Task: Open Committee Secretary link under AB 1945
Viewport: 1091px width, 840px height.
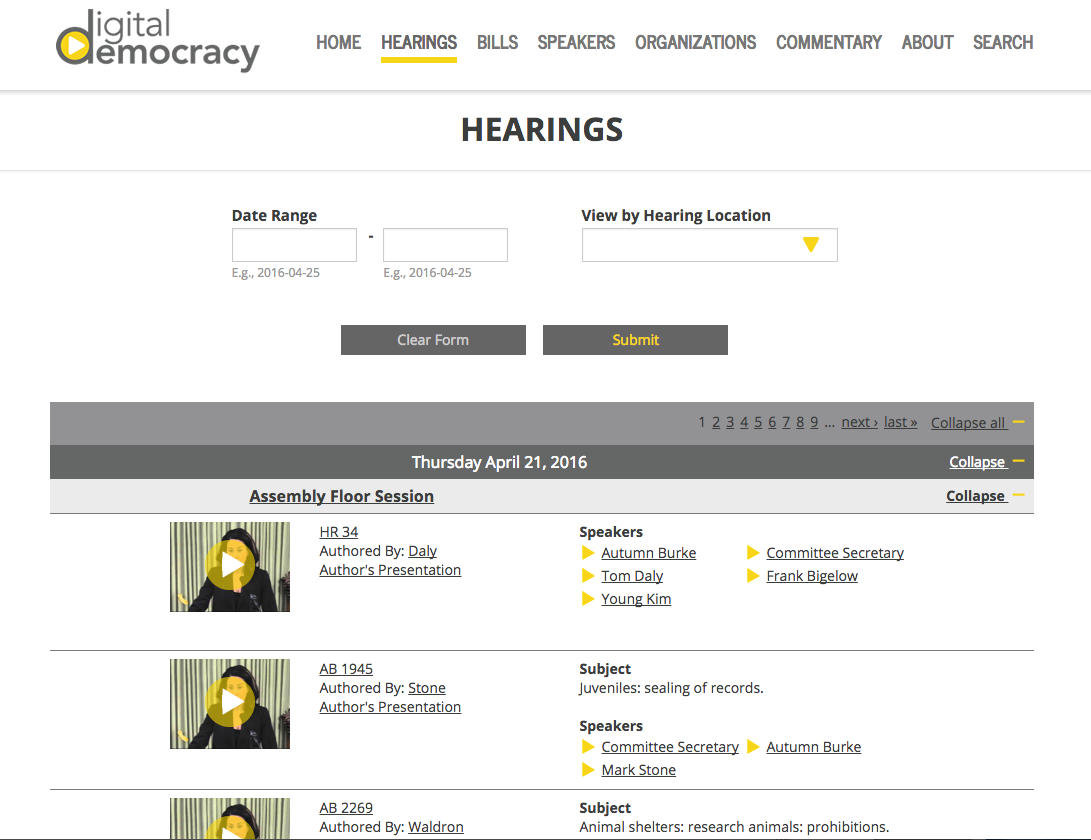Action: pos(670,747)
